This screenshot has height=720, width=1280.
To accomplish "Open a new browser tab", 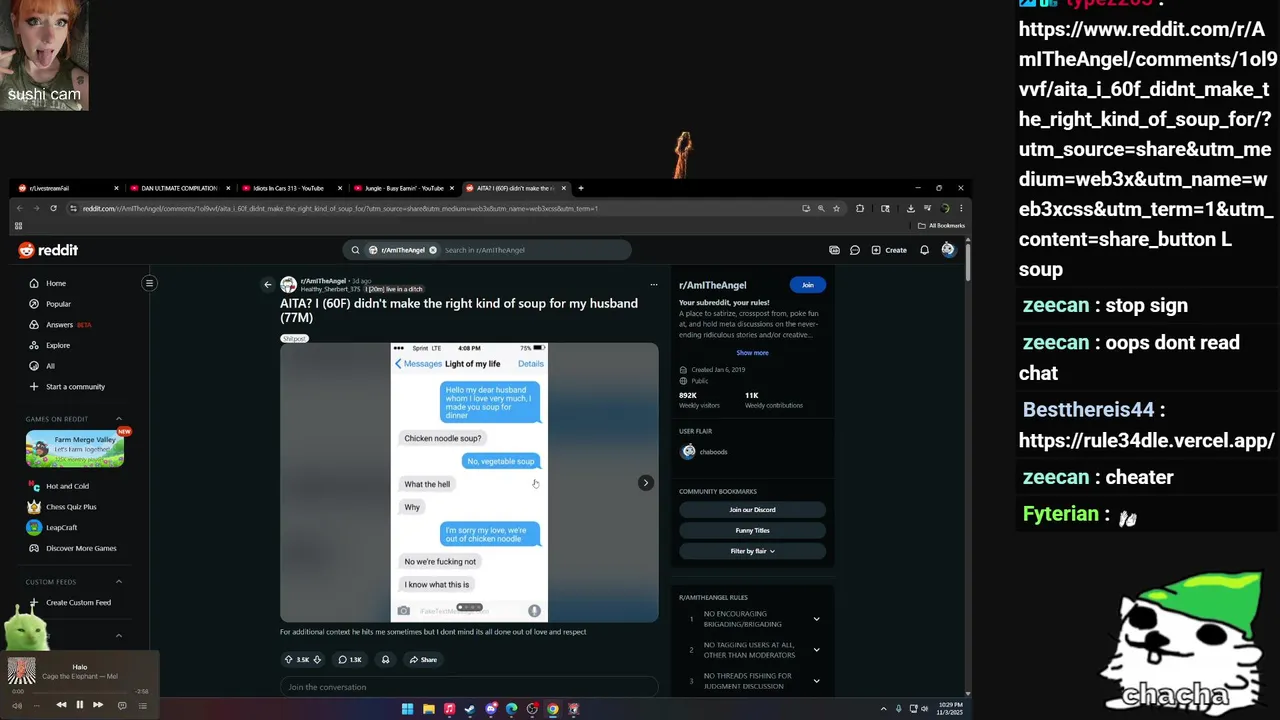I will click(581, 188).
